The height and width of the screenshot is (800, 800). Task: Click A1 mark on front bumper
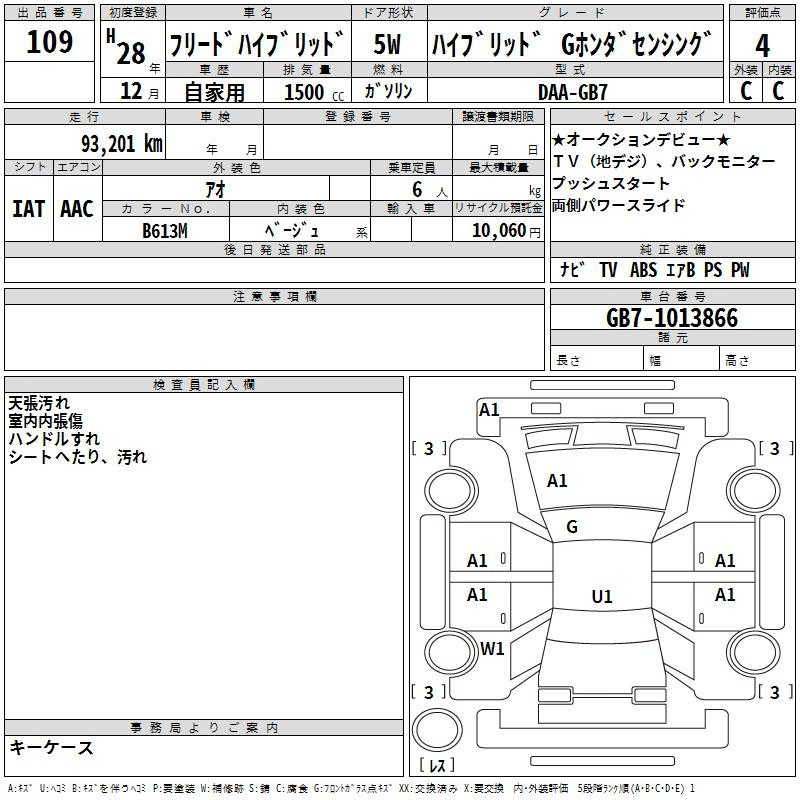489,410
